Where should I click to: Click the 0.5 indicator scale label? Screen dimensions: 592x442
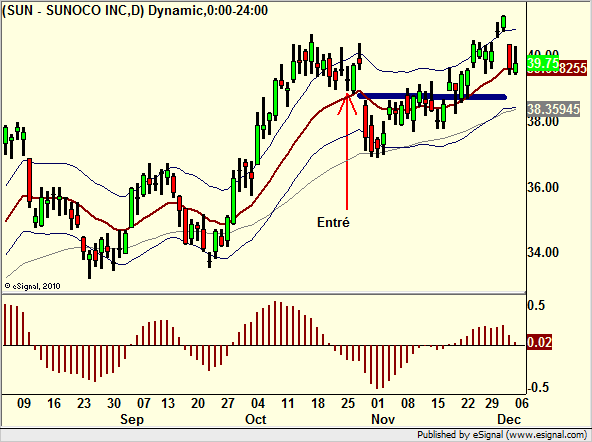536,305
